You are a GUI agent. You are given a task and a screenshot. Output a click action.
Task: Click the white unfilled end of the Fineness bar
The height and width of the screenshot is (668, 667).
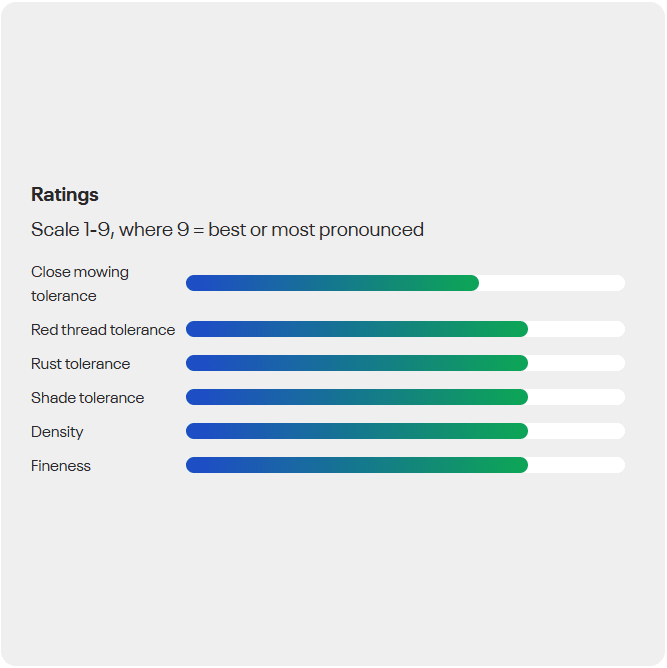pyautogui.click(x=576, y=465)
